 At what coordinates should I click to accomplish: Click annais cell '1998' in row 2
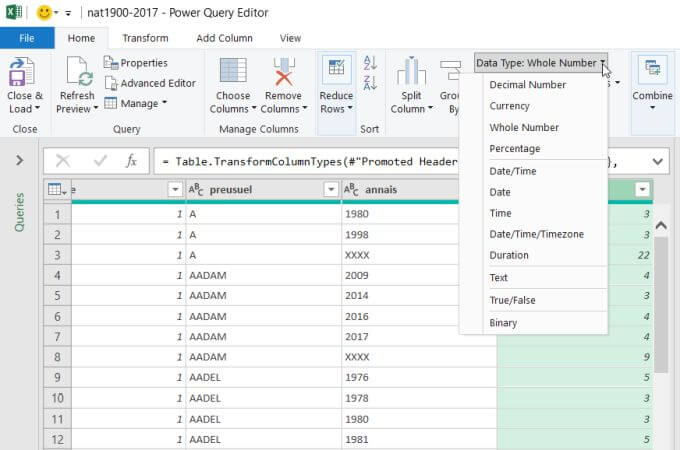point(399,235)
